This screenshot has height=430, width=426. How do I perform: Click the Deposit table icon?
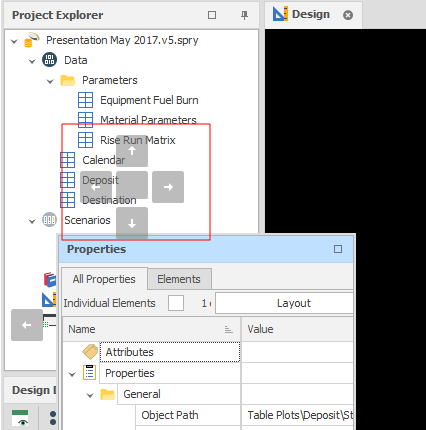[x=67, y=180]
